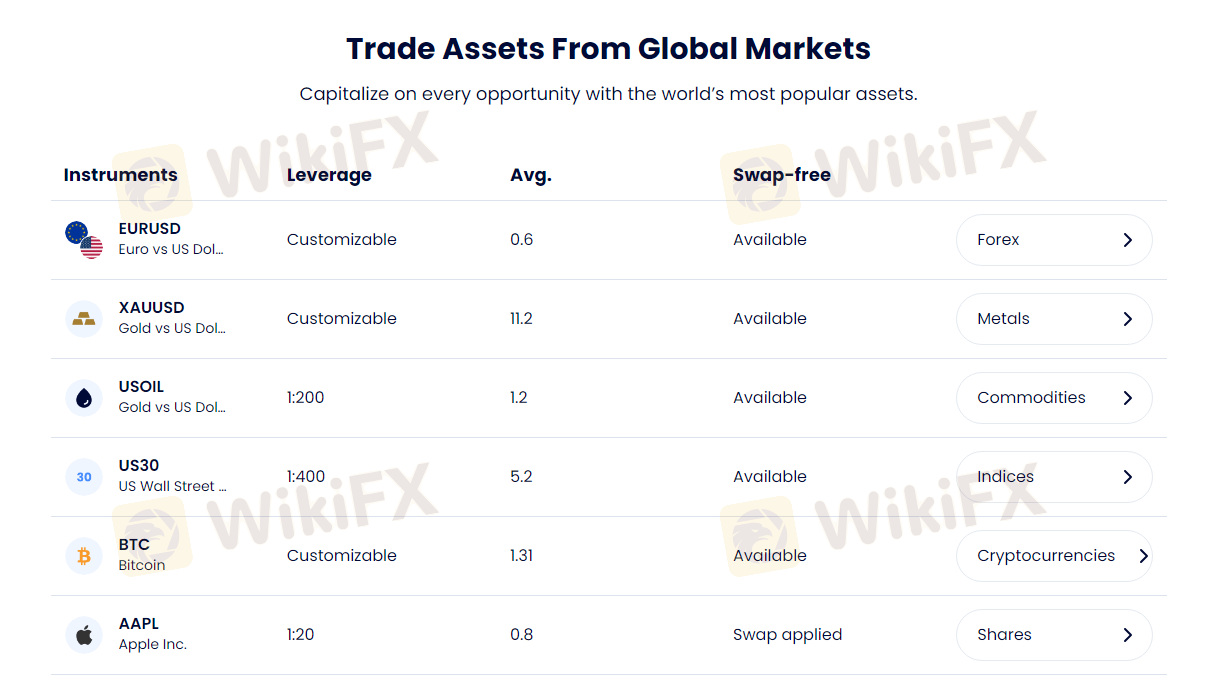
Task: Expand Indices via its chevron arrow
Action: [x=1127, y=477]
